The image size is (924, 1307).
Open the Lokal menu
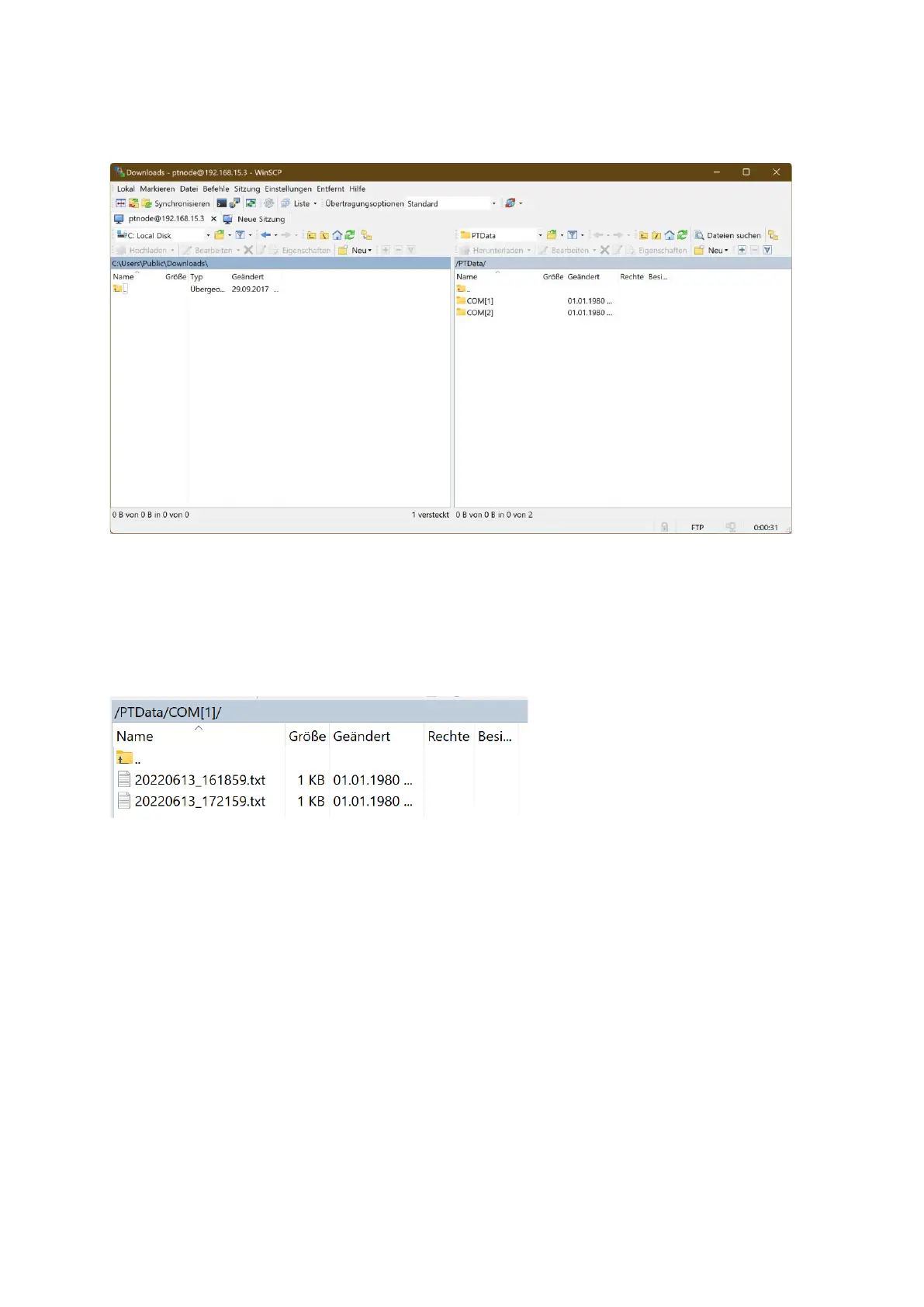(x=125, y=189)
